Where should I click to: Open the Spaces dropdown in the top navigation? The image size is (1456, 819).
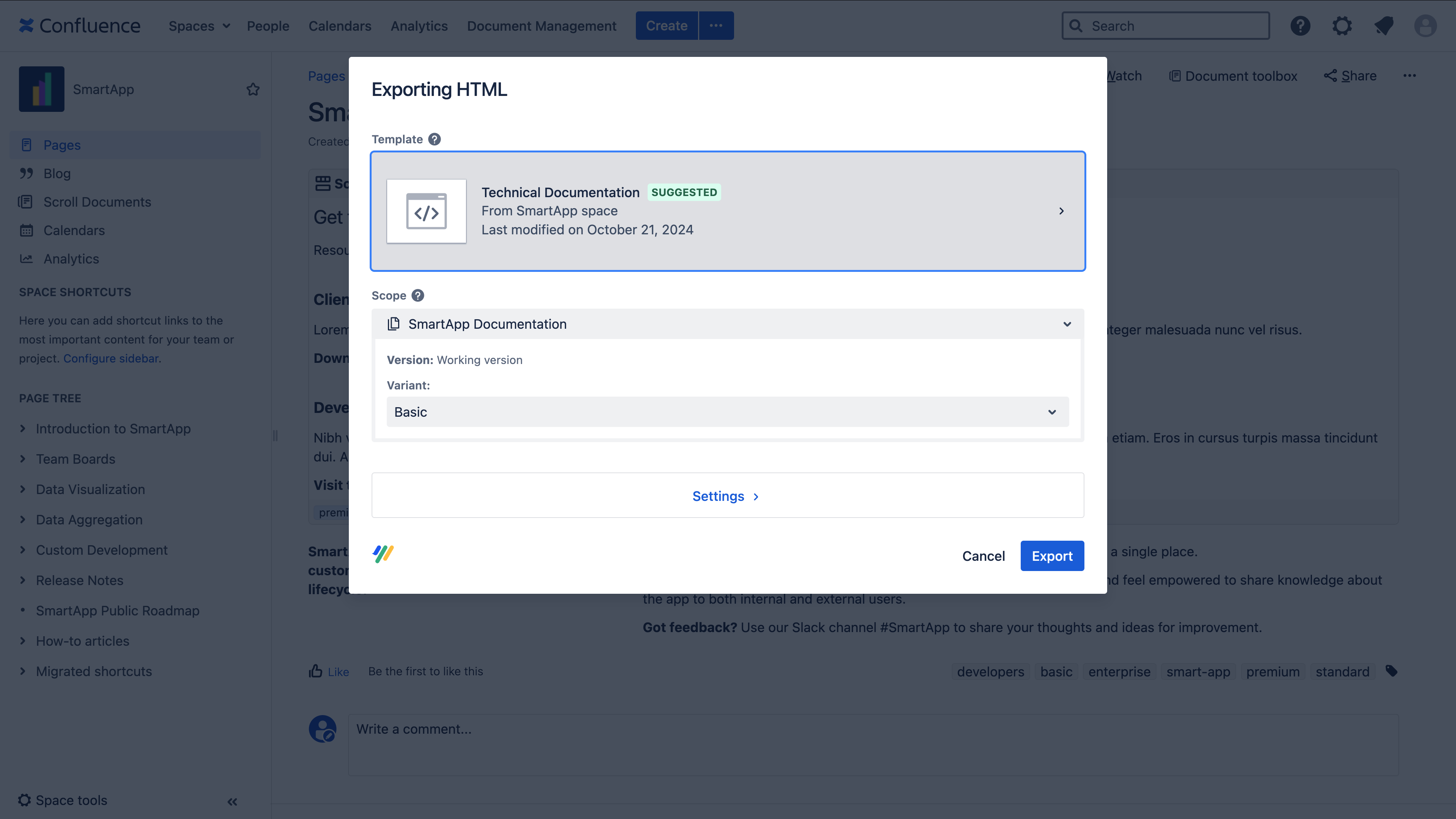pyautogui.click(x=199, y=26)
